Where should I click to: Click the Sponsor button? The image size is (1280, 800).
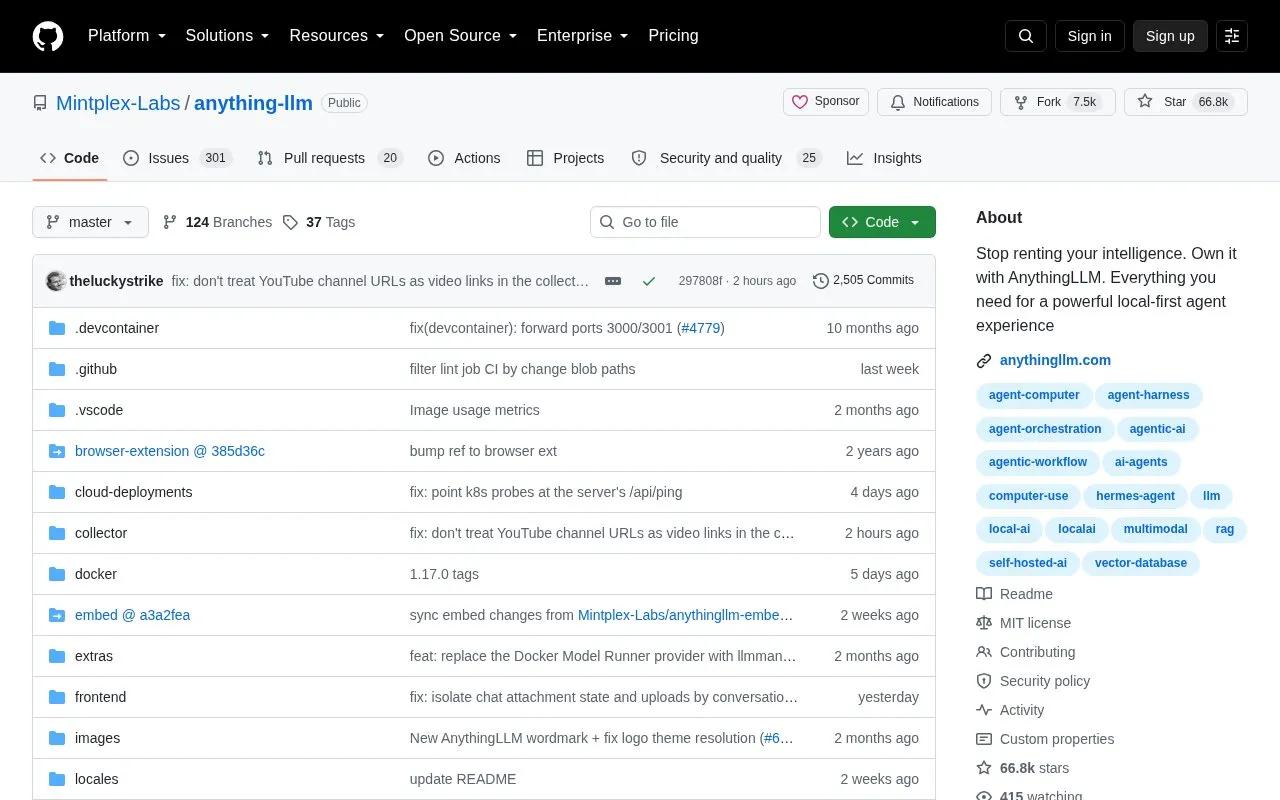point(826,102)
